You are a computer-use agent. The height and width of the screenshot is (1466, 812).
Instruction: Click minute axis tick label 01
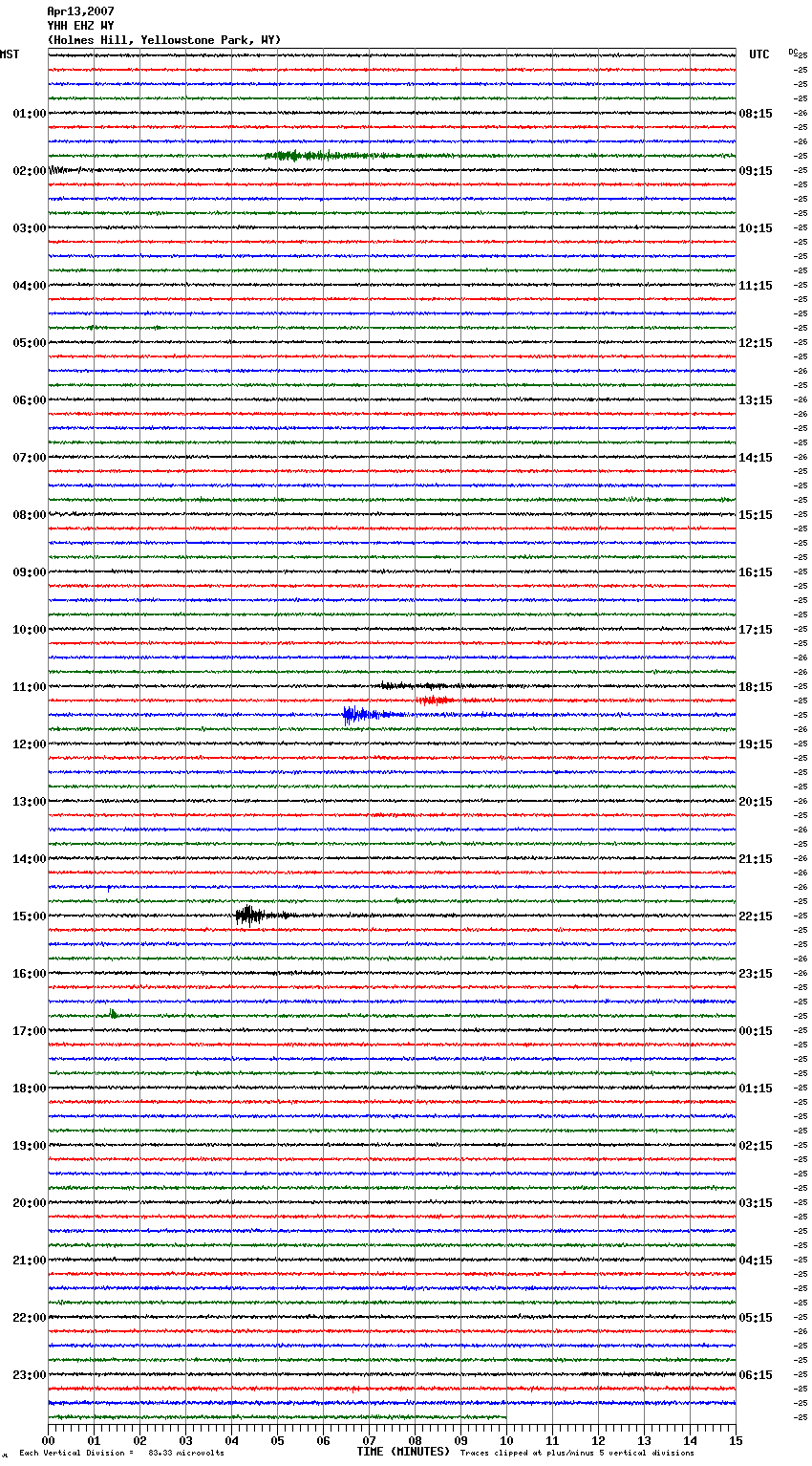pos(94,1440)
